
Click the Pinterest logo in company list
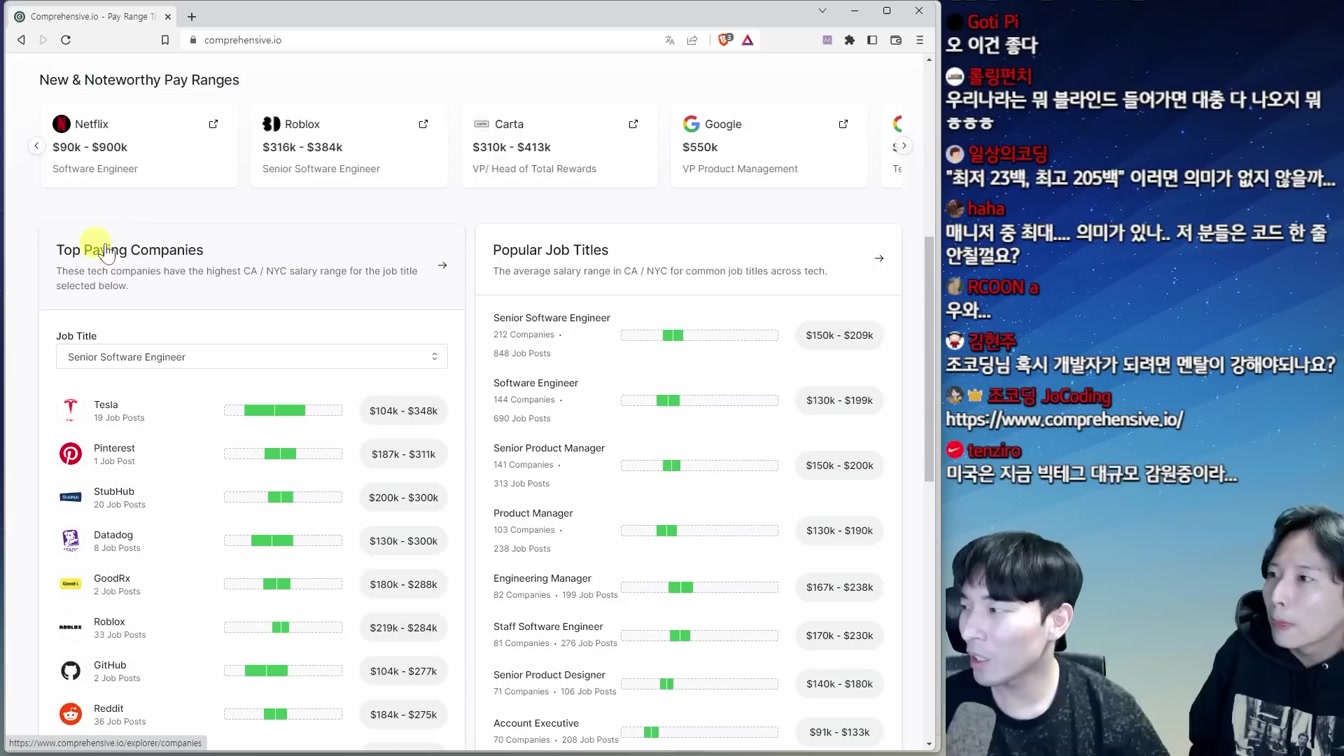click(x=70, y=454)
